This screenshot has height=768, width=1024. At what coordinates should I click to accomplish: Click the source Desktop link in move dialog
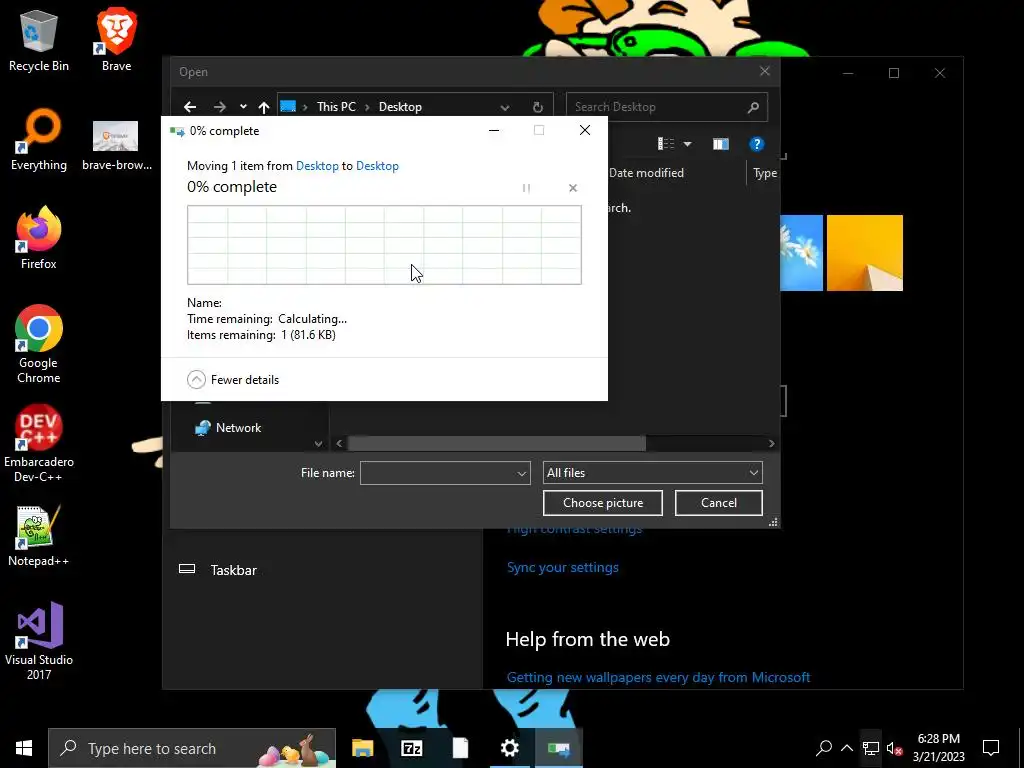click(x=317, y=166)
